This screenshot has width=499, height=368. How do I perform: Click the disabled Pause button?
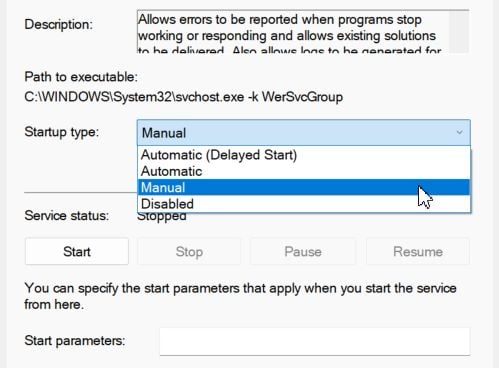303,252
